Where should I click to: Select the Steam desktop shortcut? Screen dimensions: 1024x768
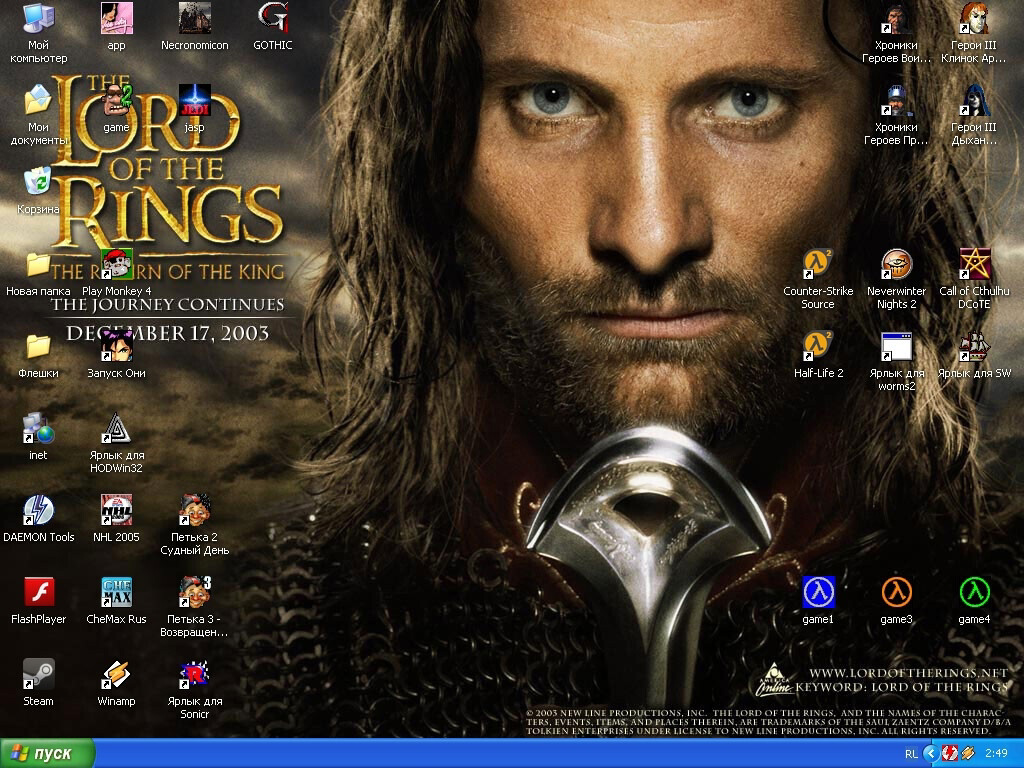click(x=39, y=674)
